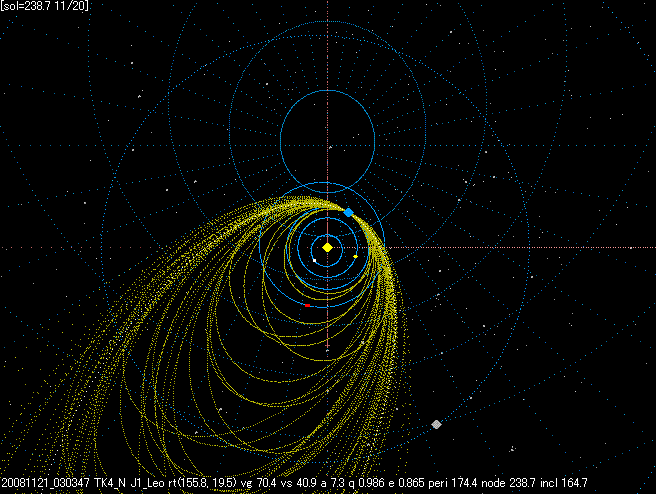656x494 pixels.
Task: Click the sol=238.7 11/20 label
Action: point(45,6)
